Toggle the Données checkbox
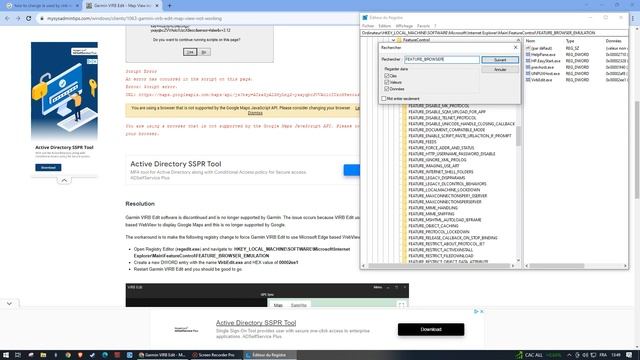Image resolution: width=640 pixels, height=360 pixels. tap(387, 89)
